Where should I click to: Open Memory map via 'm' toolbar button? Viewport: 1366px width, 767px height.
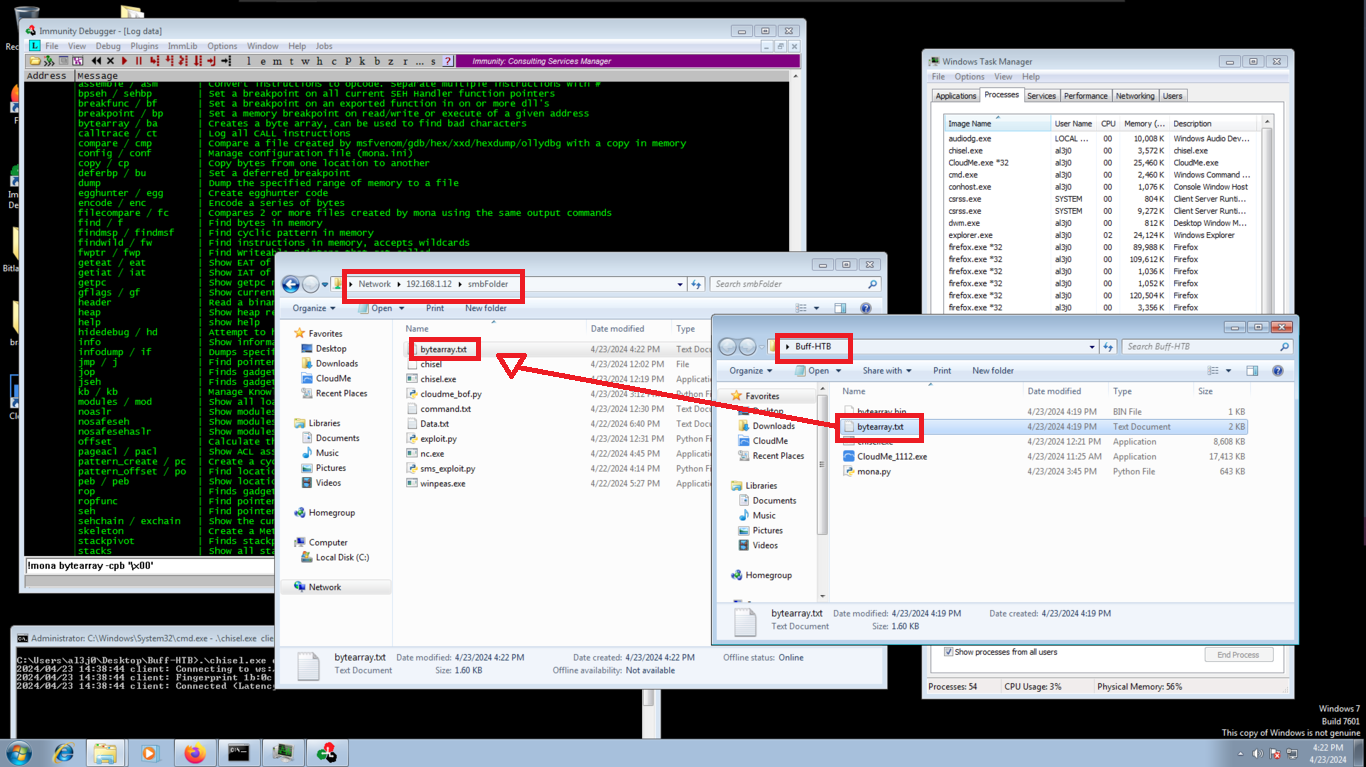(277, 61)
